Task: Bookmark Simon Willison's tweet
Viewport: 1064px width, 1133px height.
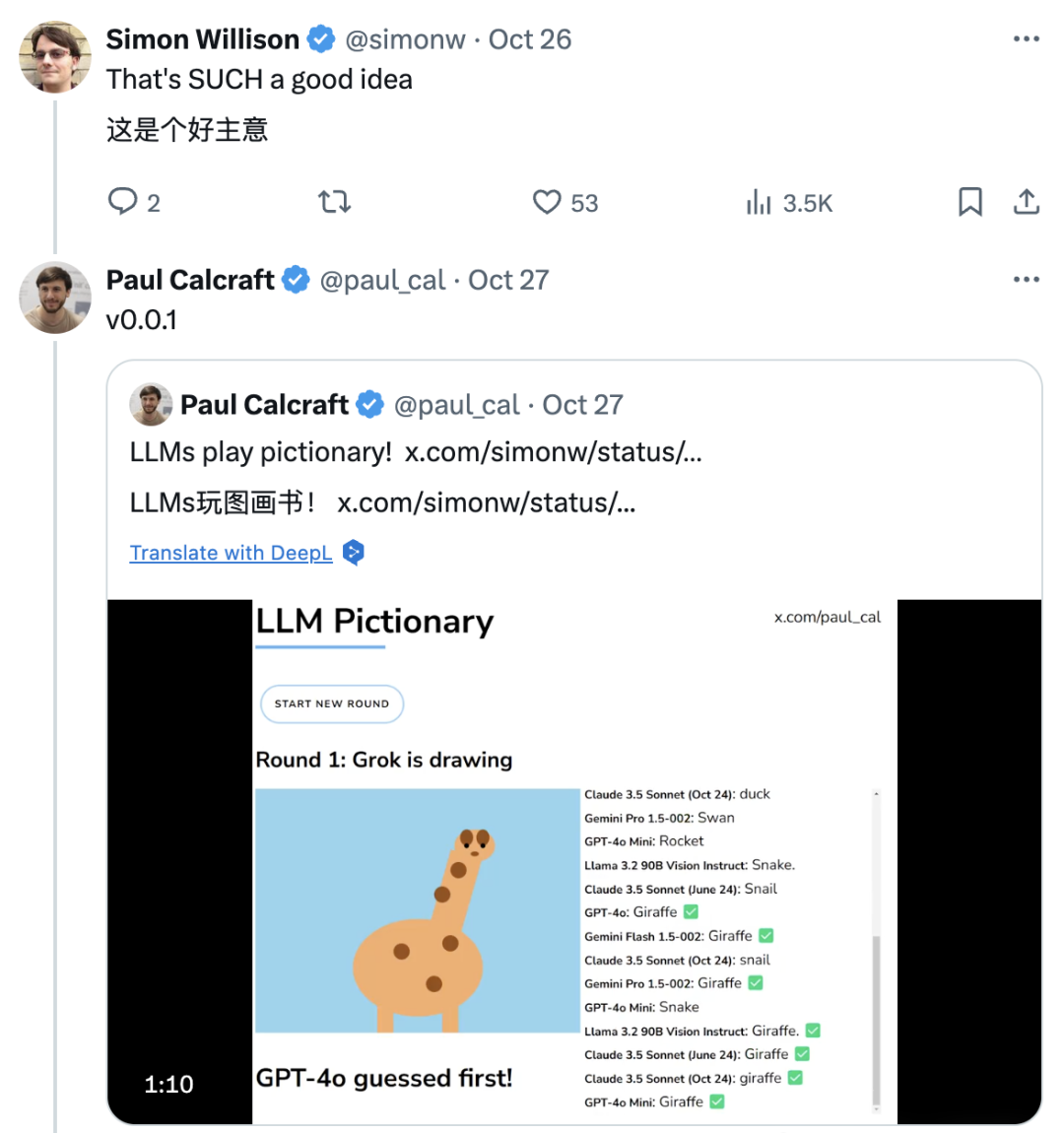Action: [970, 202]
